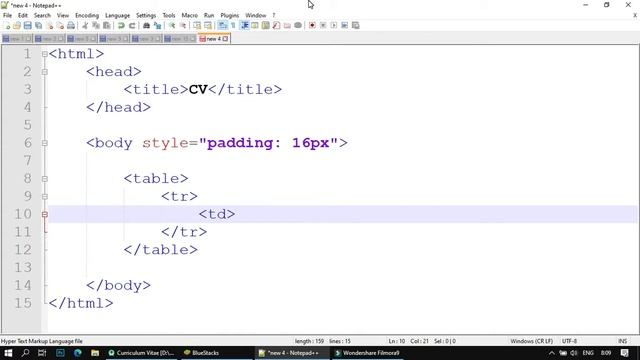Open the View menu
640x360 pixels.
click(62, 16)
